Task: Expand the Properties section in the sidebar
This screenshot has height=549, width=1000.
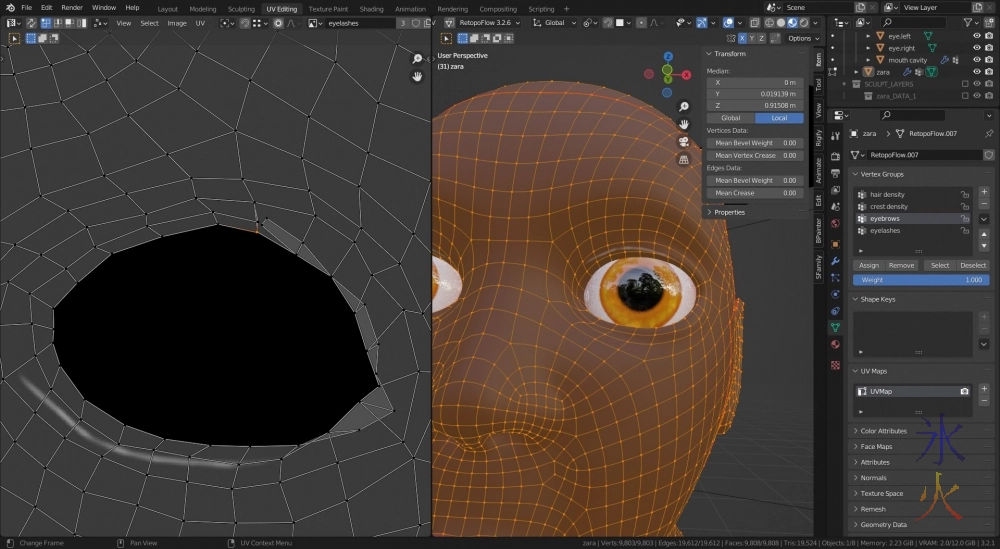Action: tap(729, 212)
